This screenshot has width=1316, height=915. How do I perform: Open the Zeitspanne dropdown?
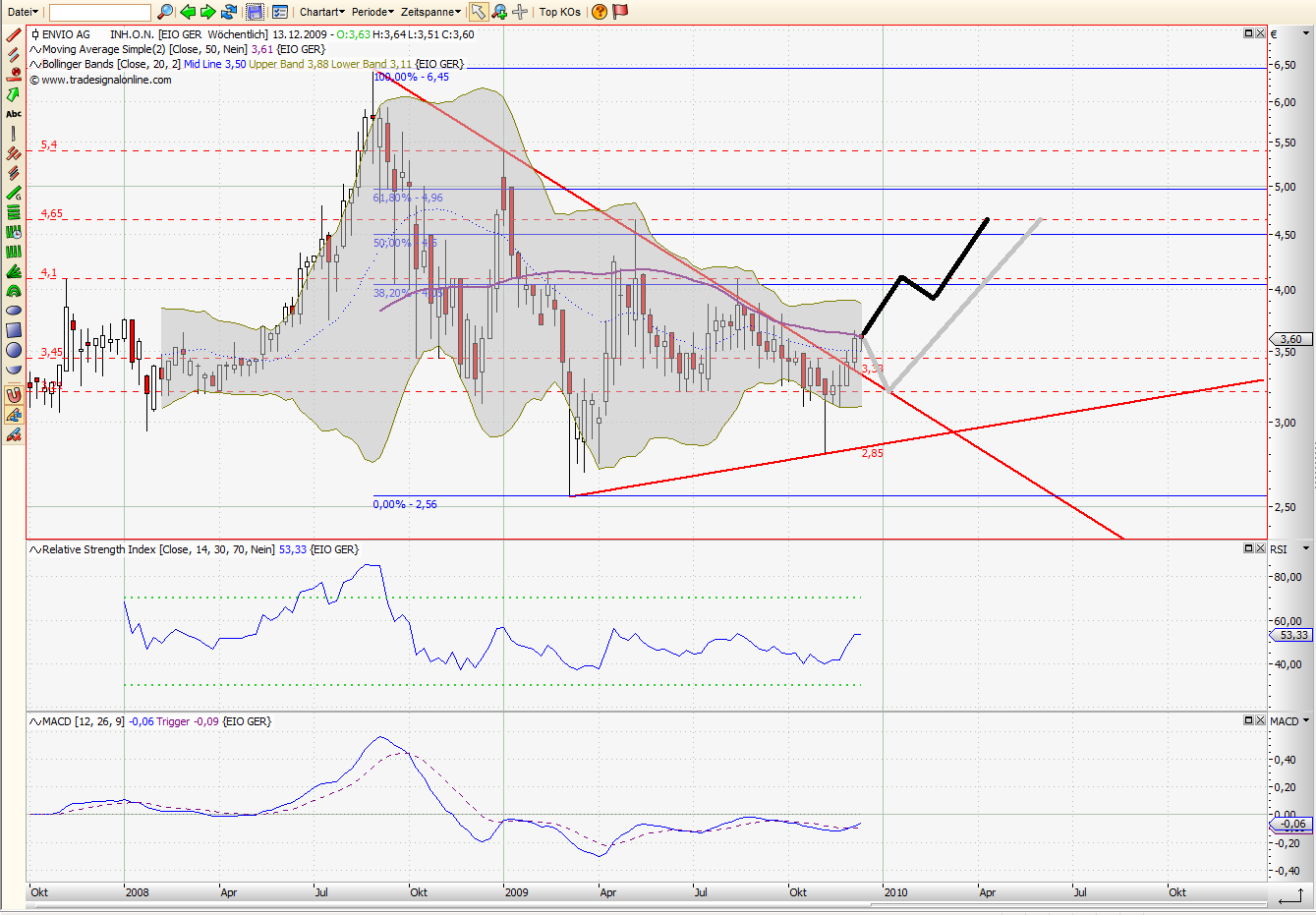tap(429, 12)
